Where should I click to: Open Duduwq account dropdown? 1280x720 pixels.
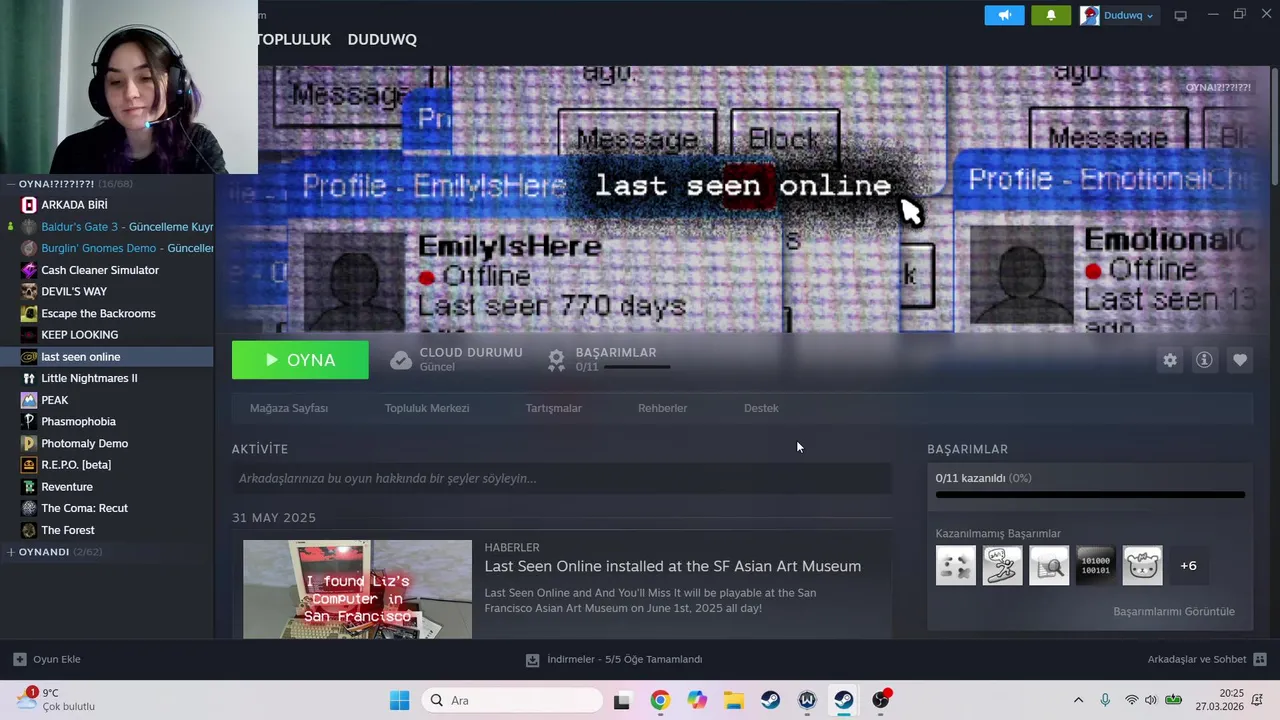point(1118,15)
